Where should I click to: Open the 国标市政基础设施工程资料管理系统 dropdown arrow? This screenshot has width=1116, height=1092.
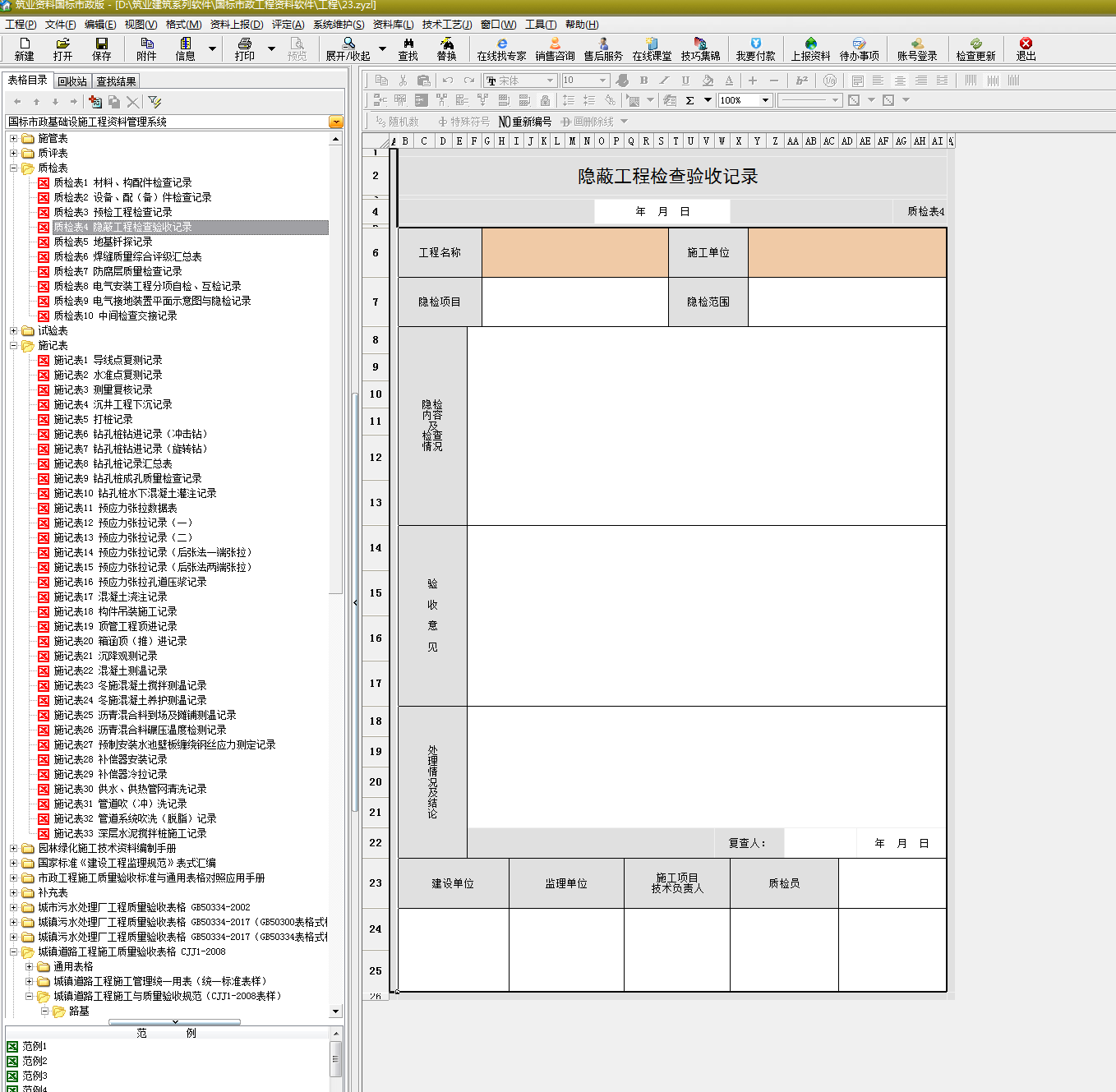coord(335,122)
